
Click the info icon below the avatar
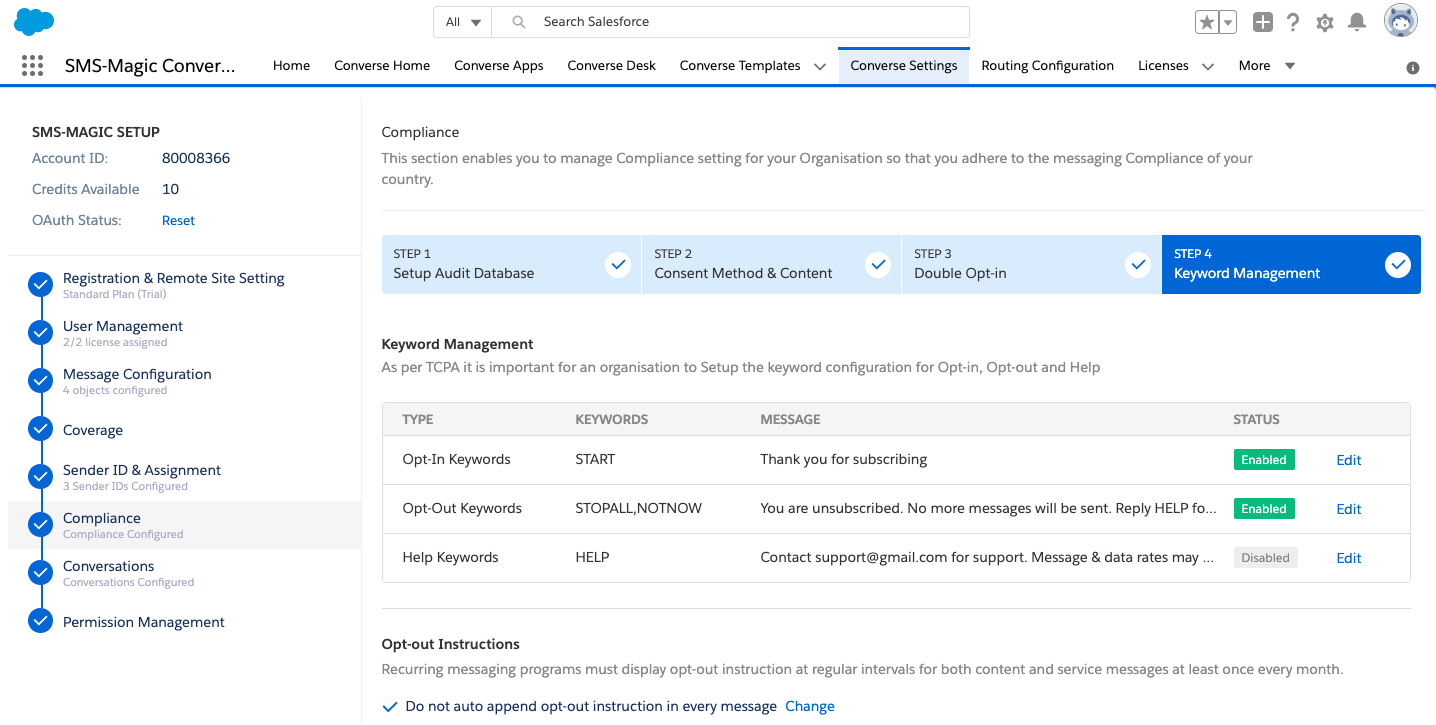pos(1413,68)
